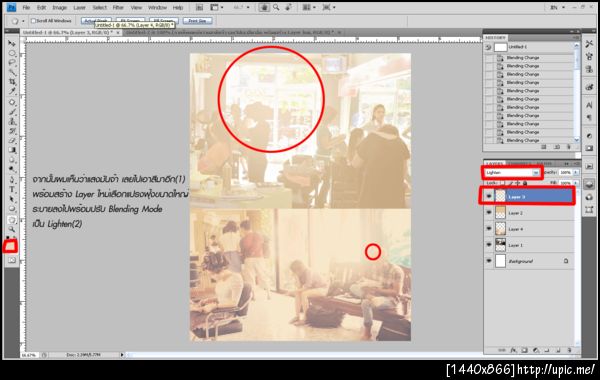Select the Hand tool in toolbox
Screen dimensions: 600x380
tap(12, 220)
